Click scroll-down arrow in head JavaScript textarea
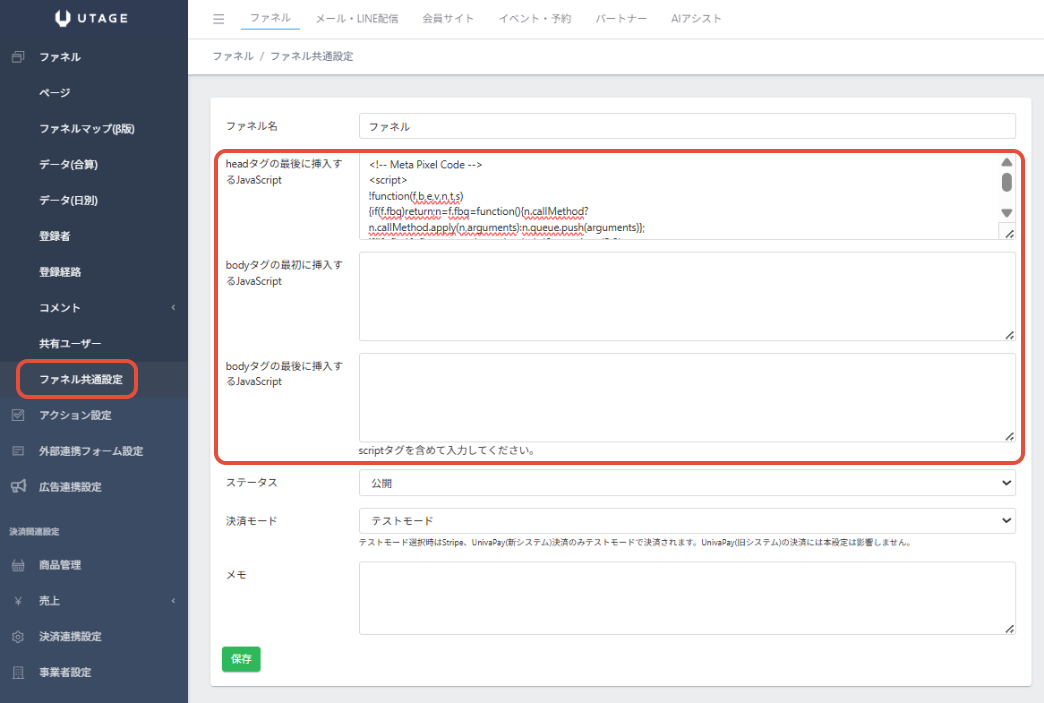 tap(1006, 213)
